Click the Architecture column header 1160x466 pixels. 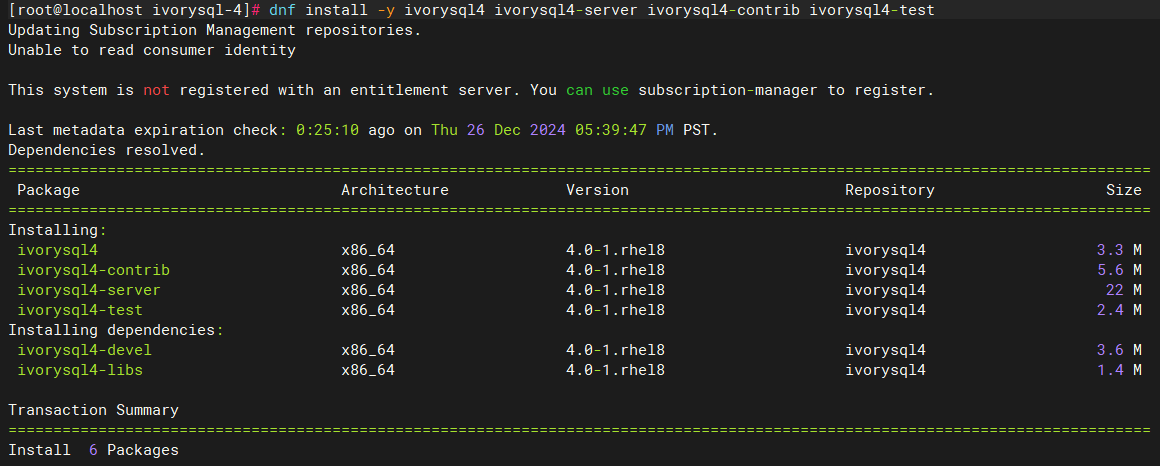(395, 190)
